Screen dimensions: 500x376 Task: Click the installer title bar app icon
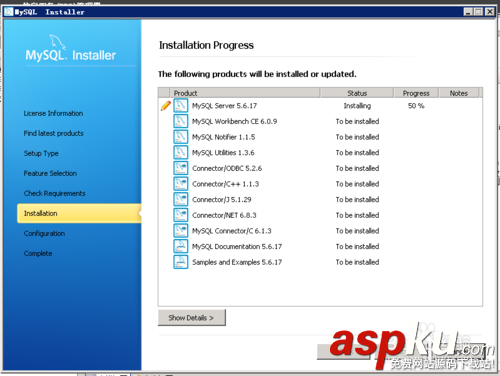(x=8, y=12)
